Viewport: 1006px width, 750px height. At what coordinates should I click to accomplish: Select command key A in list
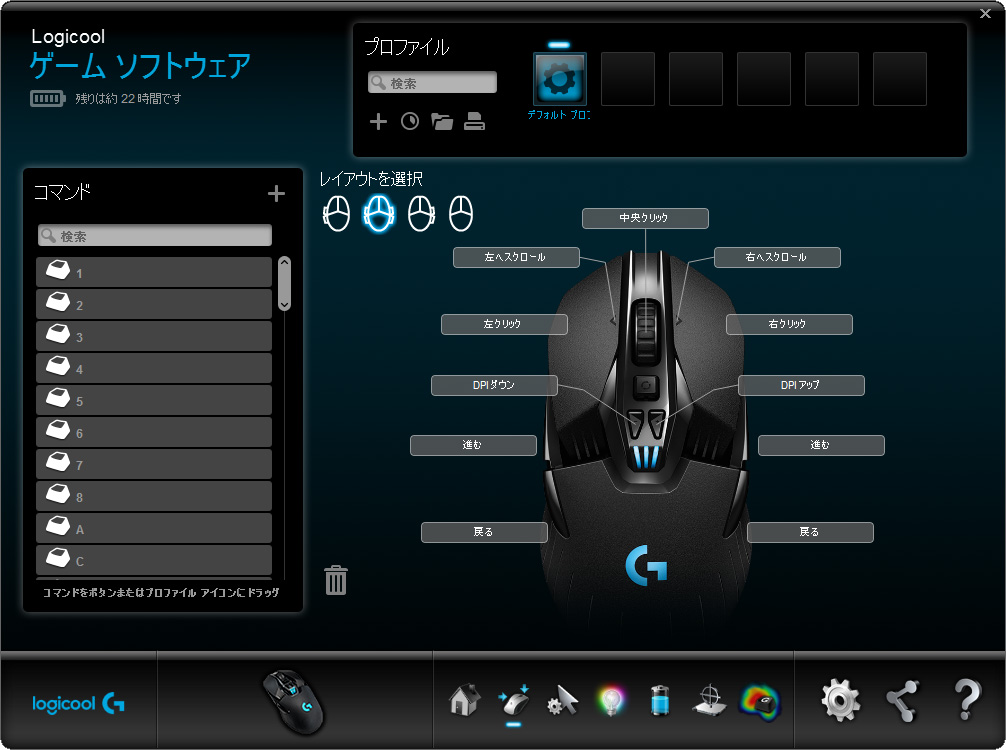[x=154, y=529]
